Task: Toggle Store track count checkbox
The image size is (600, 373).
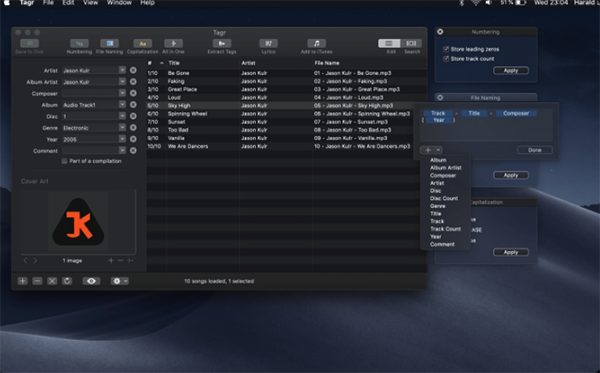Action: point(446,59)
